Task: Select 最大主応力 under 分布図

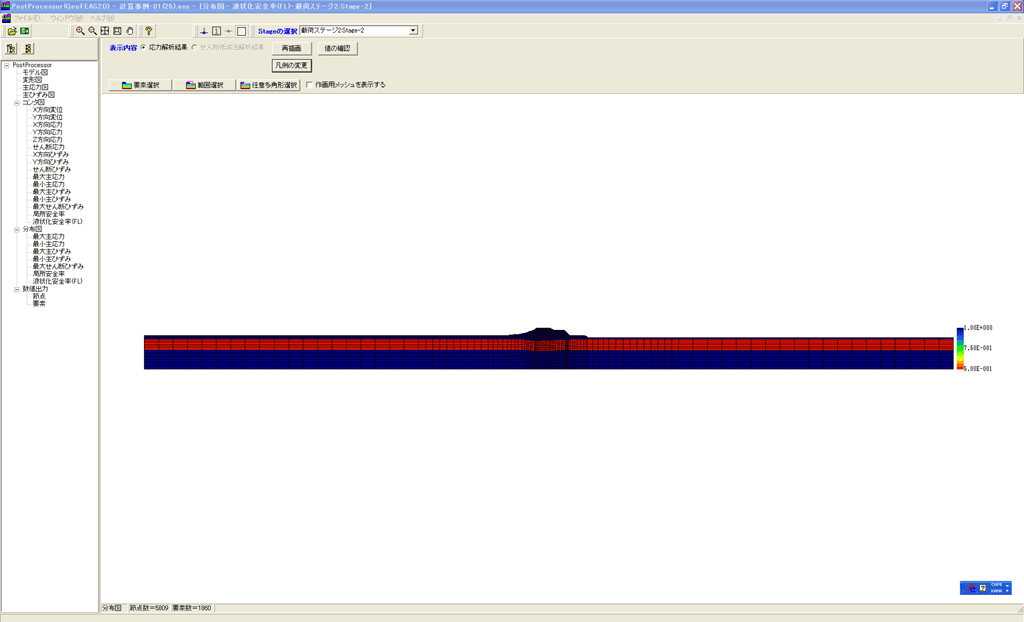Action: pos(48,237)
